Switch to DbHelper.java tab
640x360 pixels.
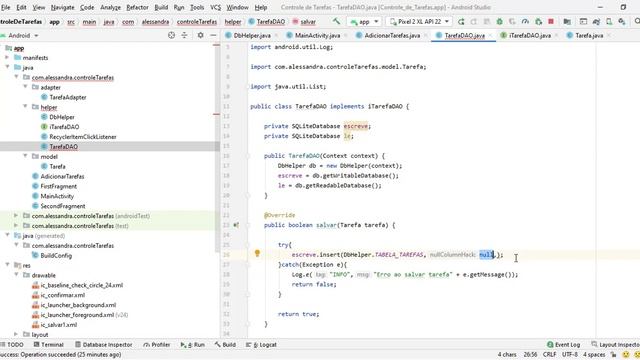pyautogui.click(x=251, y=36)
